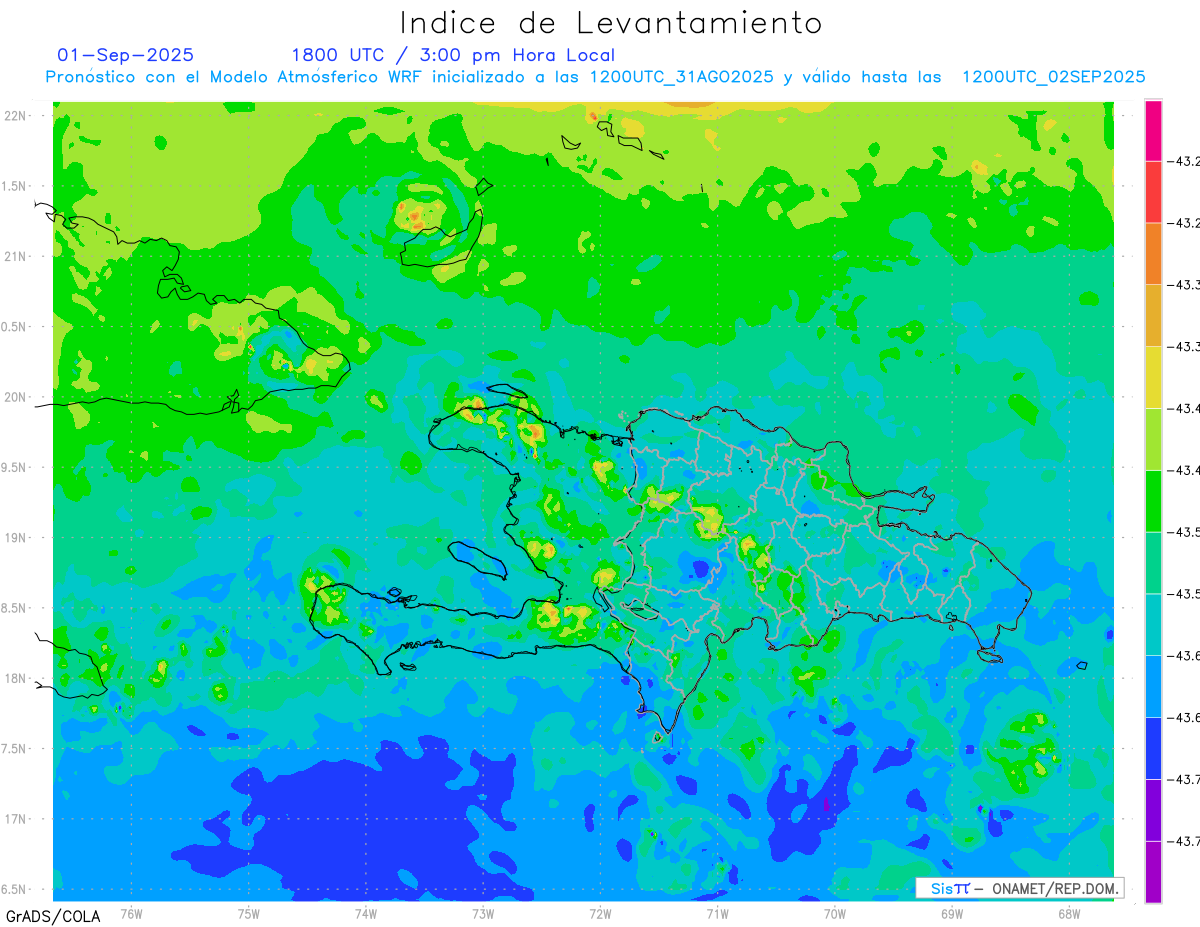
Task: Pick the bright green swatch in the legend
Action: pyautogui.click(x=1153, y=500)
